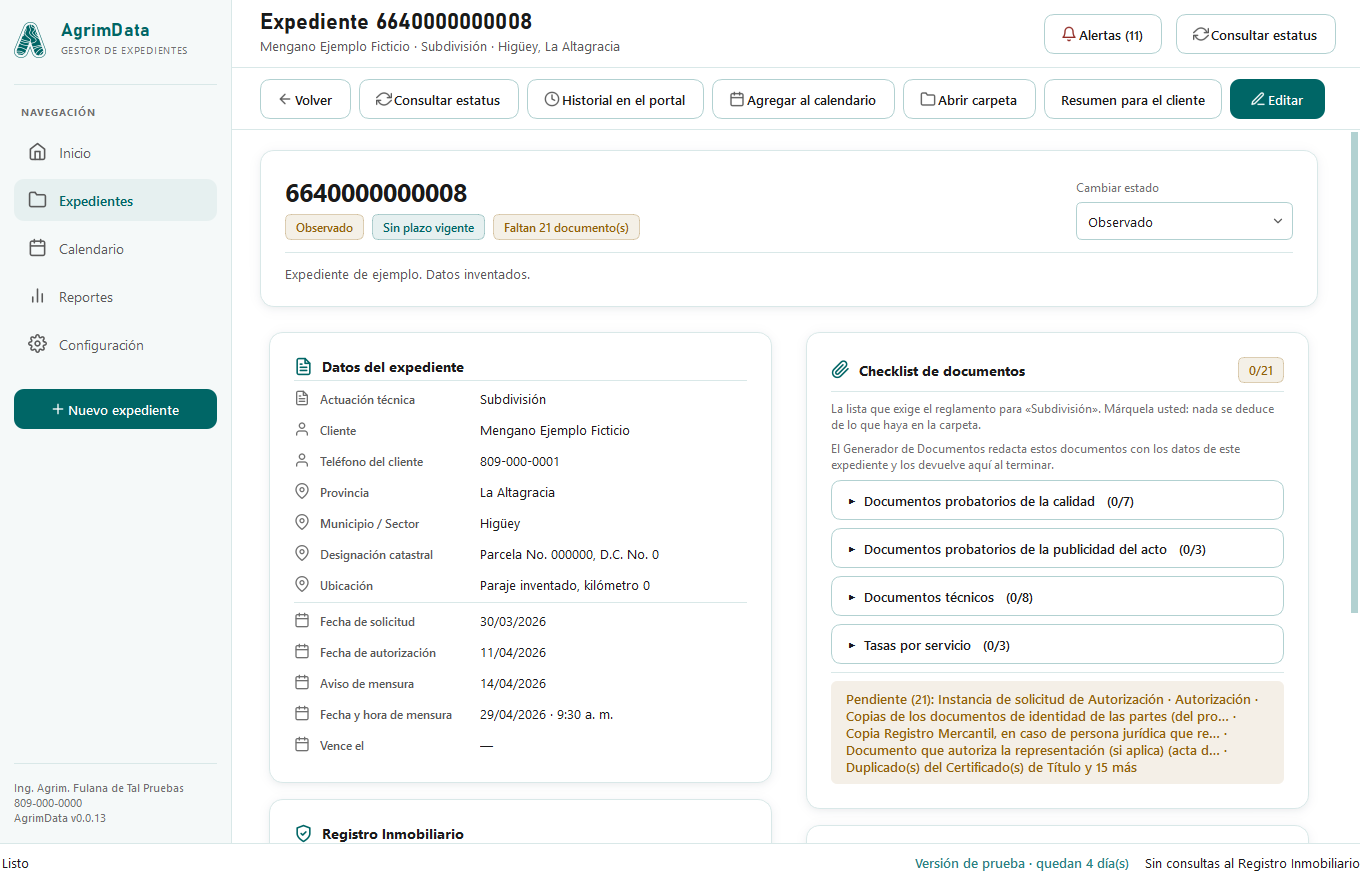Open Inicio from the sidebar
Viewport: 1360px width, 880px height.
(115, 153)
